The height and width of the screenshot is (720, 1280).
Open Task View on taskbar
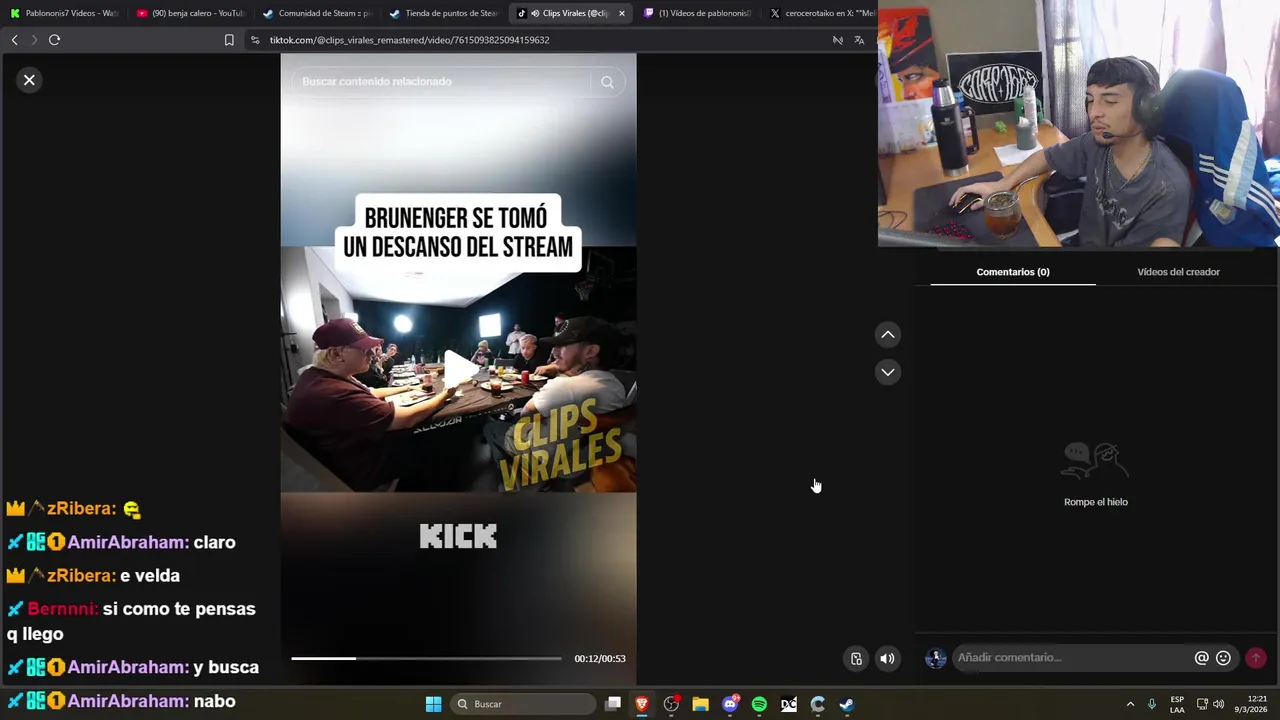[x=613, y=704]
